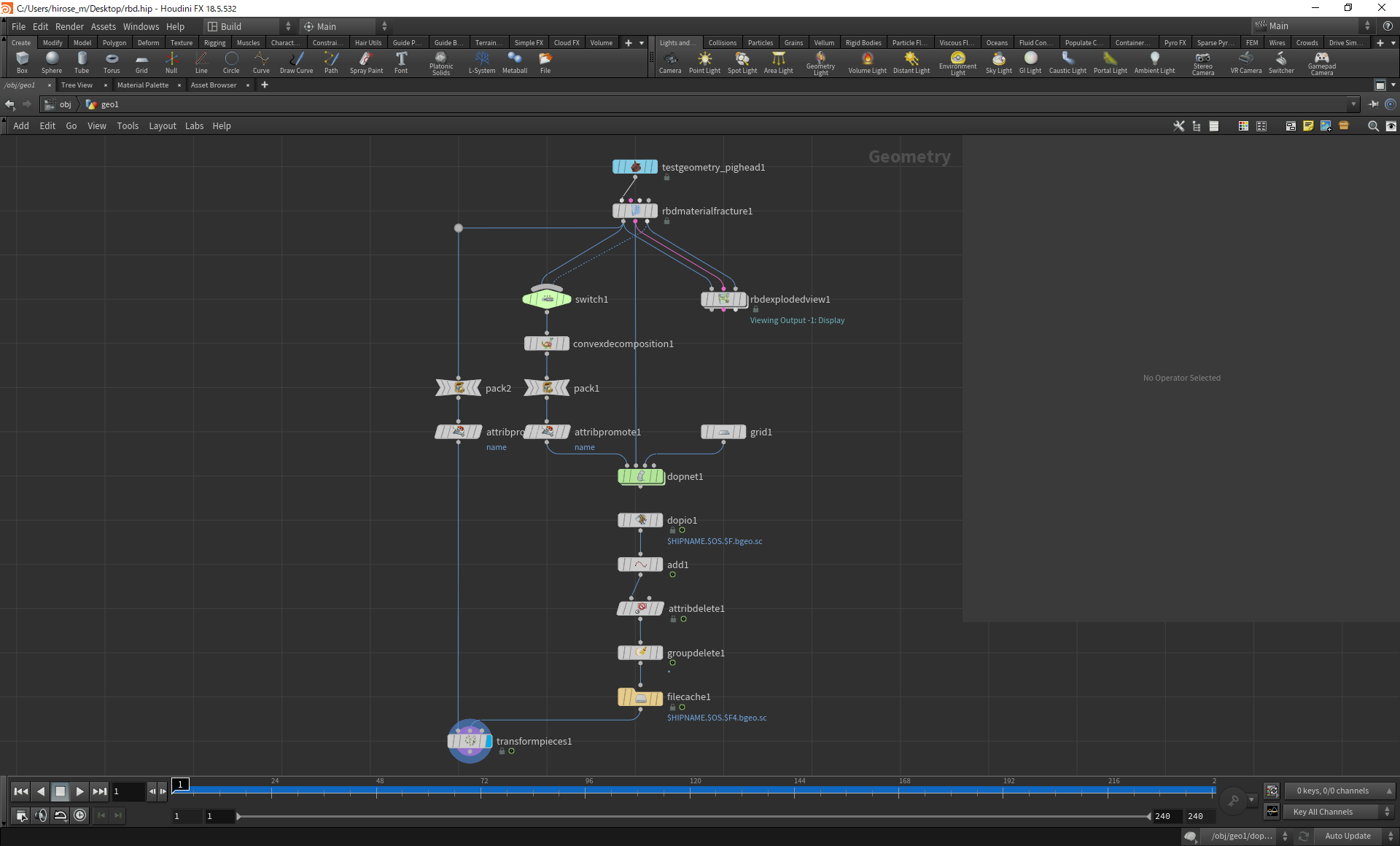Select the Gamepad Camera tool

click(x=1321, y=63)
